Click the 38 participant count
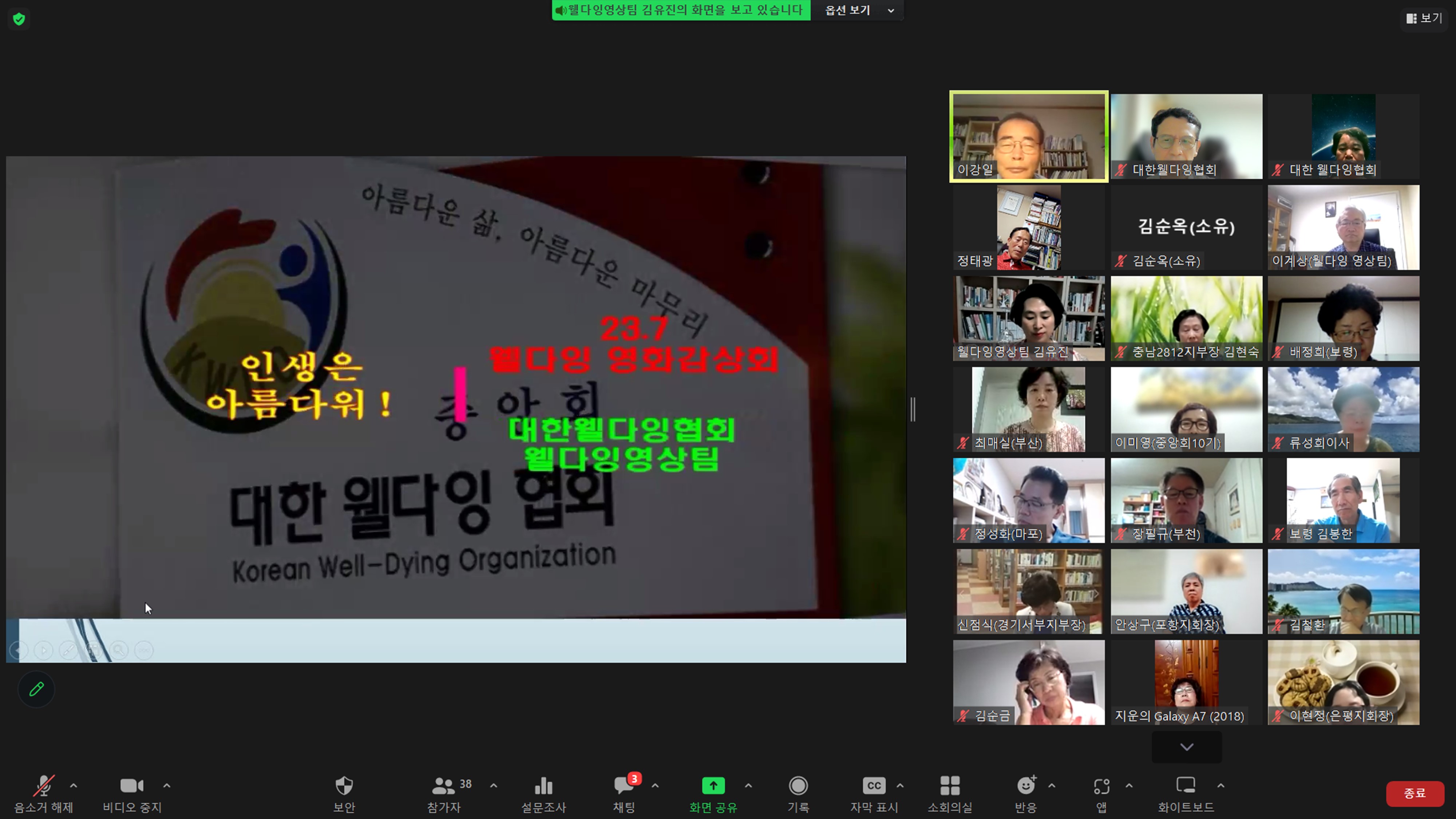 tap(465, 784)
